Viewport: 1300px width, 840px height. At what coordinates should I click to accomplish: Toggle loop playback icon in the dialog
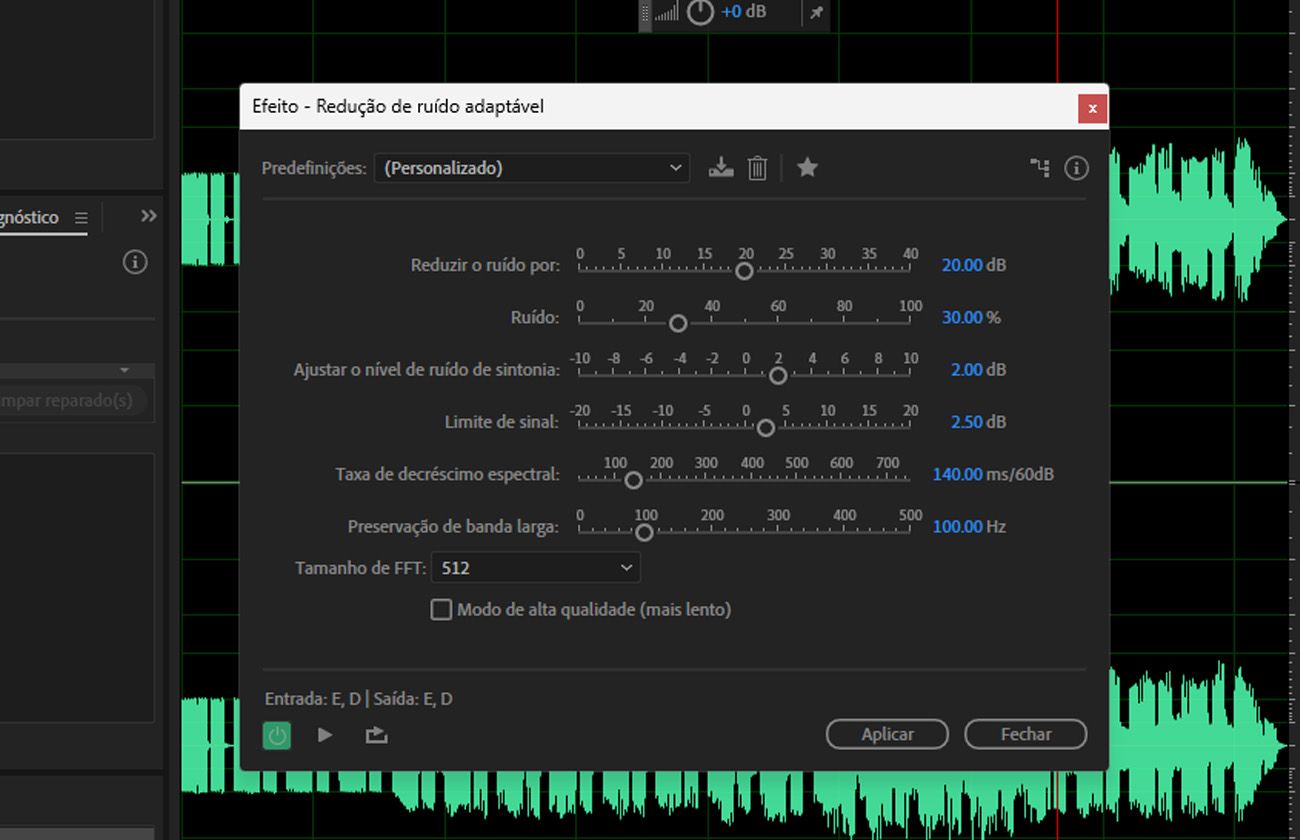pos(376,735)
